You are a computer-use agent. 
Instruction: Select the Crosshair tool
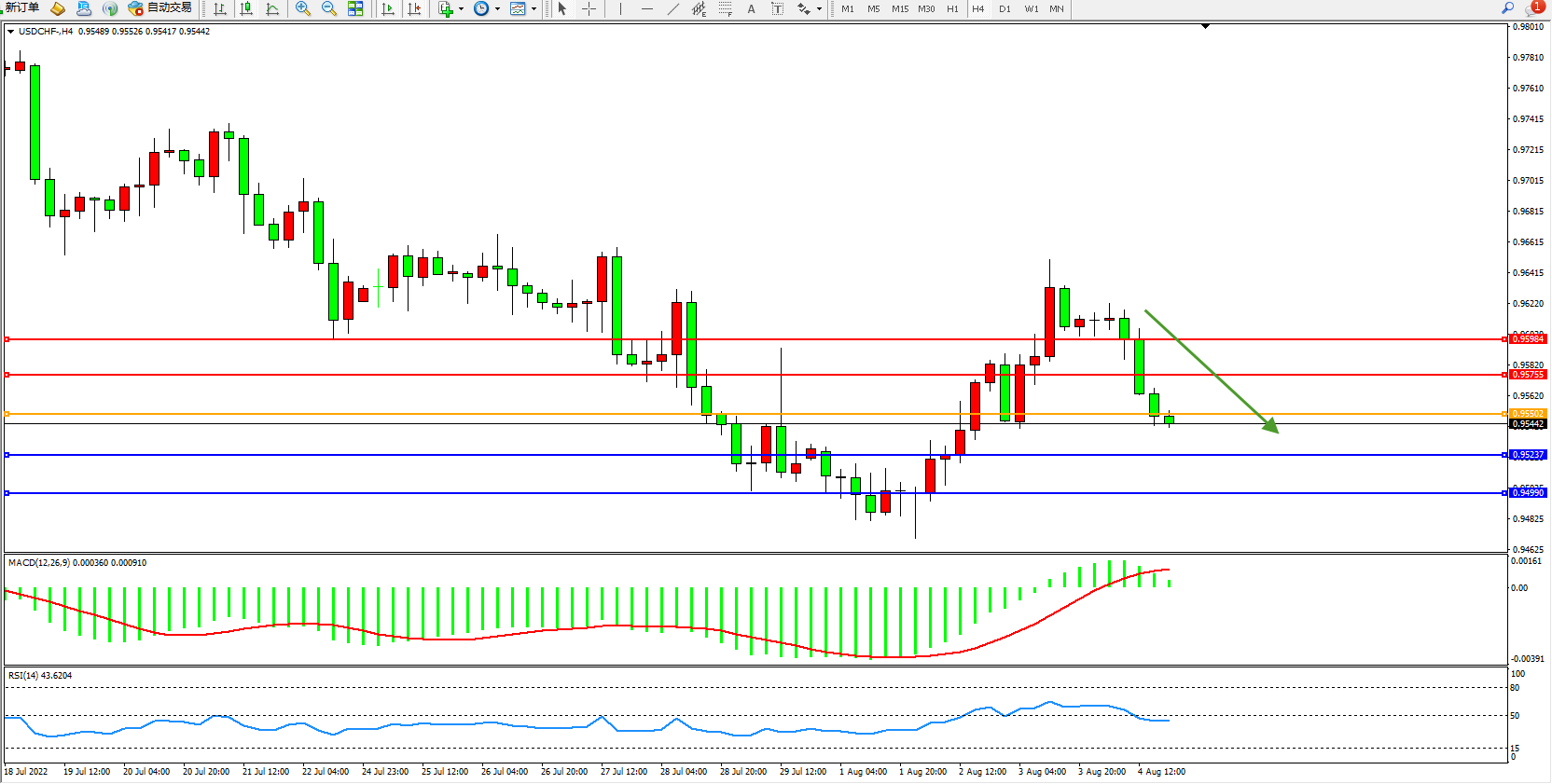click(x=589, y=8)
